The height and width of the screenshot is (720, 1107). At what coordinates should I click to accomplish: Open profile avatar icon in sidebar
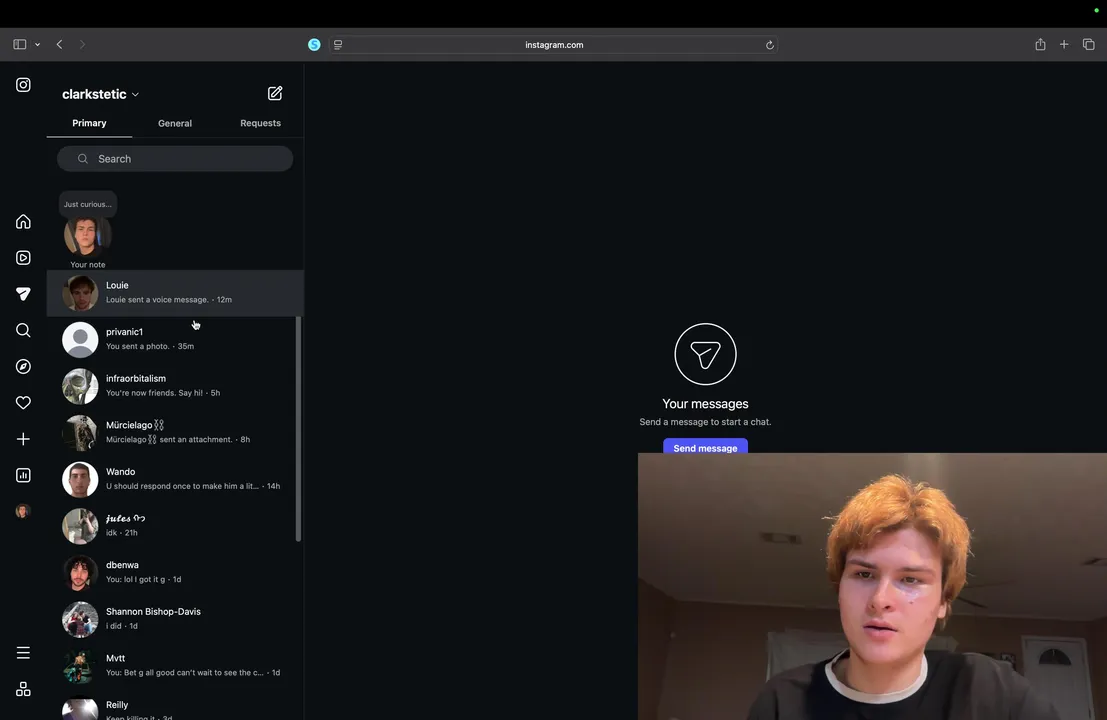pyautogui.click(x=23, y=511)
